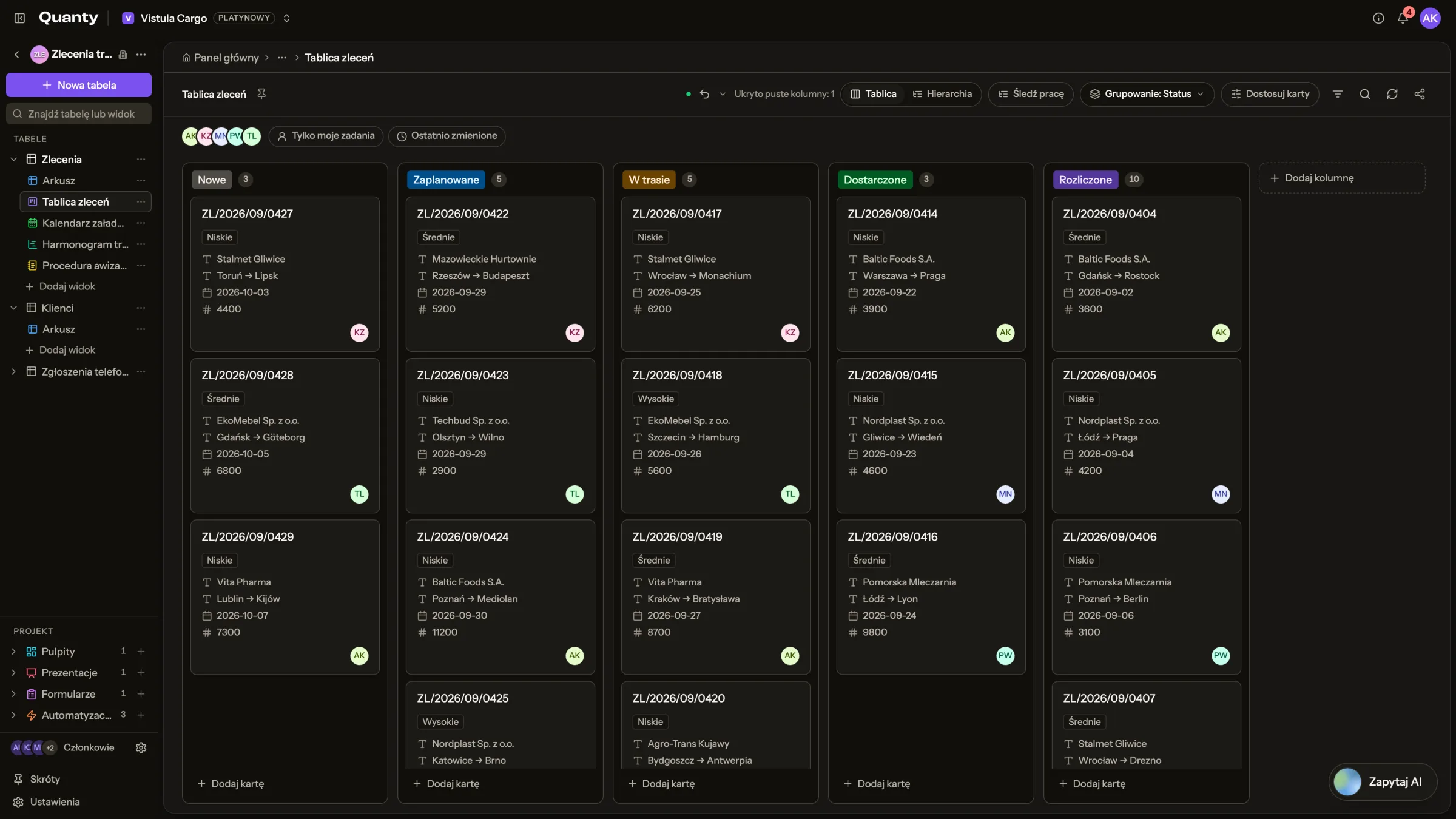
Task: Click the undo arrow icon
Action: pos(704,94)
